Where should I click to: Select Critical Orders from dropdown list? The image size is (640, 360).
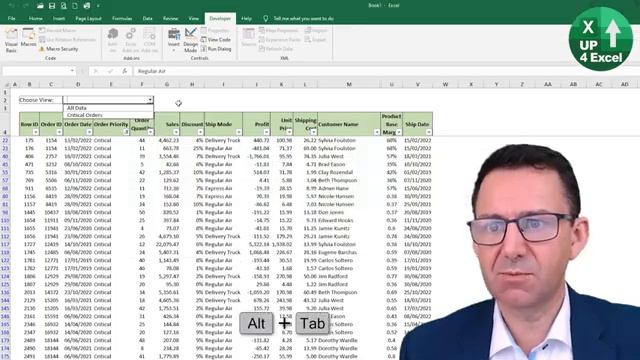click(108, 115)
